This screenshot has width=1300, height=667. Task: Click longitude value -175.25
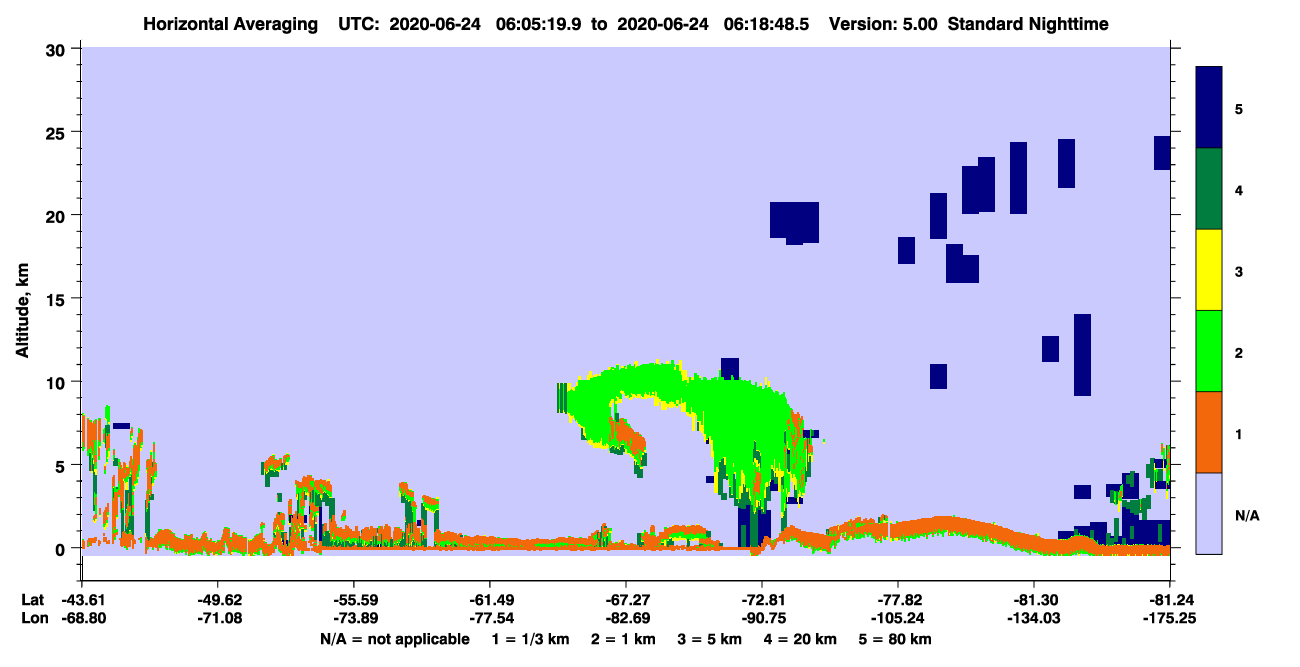[1169, 618]
